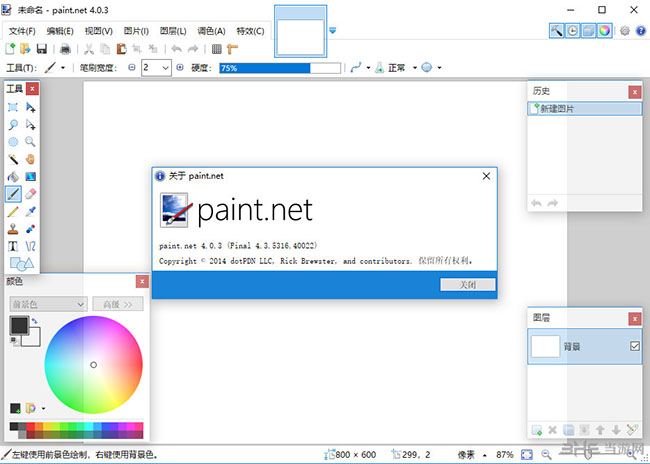Select the Move Selected Pixels tool
This screenshot has height=464, width=650.
30,107
